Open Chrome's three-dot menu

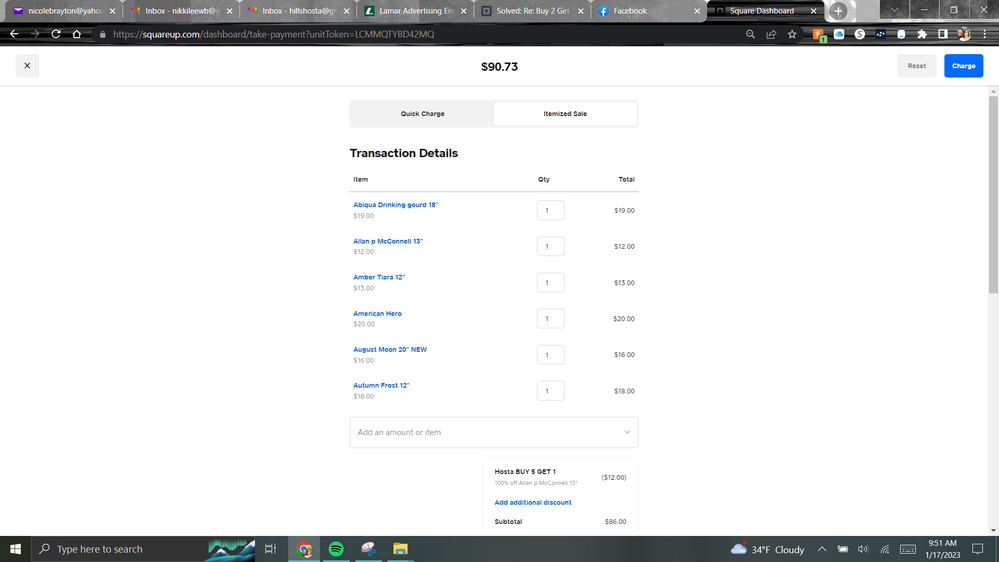point(984,34)
